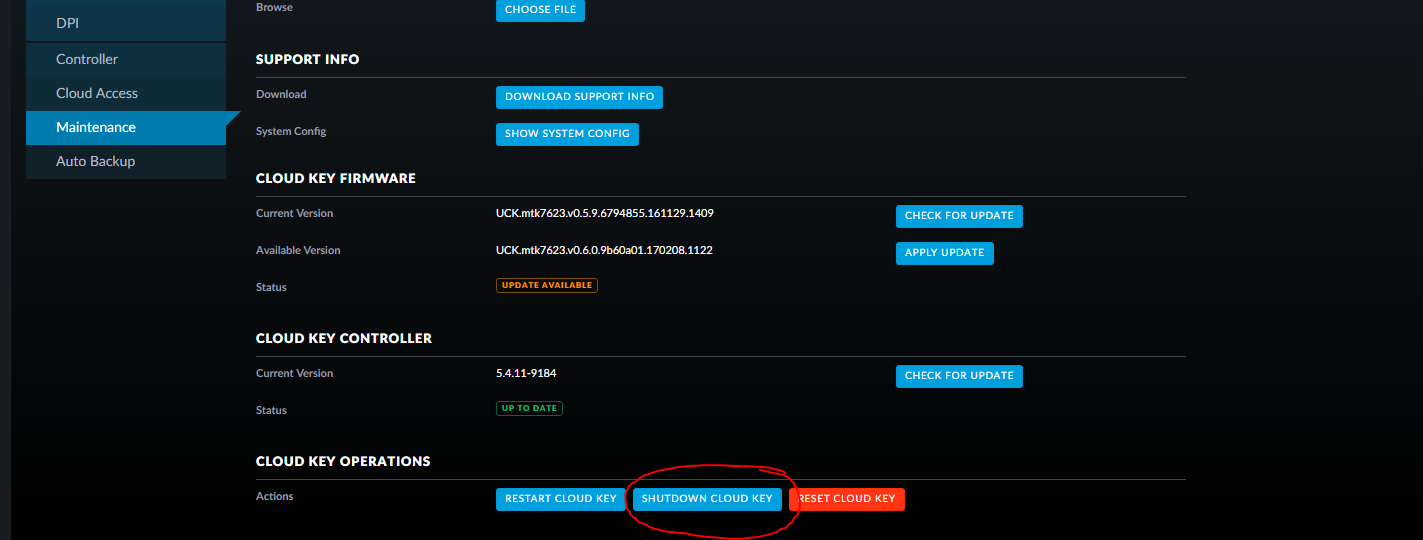Click the Support Info heading
The height and width of the screenshot is (540, 1423).
pyautogui.click(x=308, y=59)
